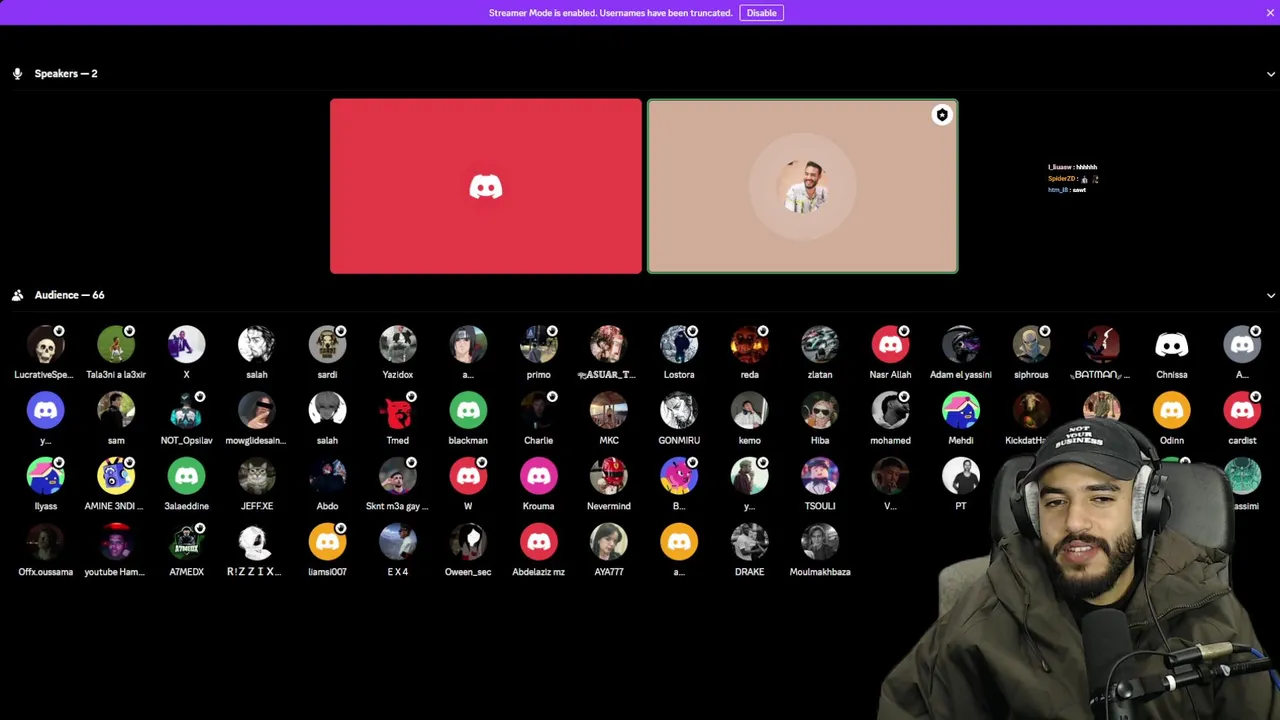Open zlatan's avatar

(x=820, y=345)
